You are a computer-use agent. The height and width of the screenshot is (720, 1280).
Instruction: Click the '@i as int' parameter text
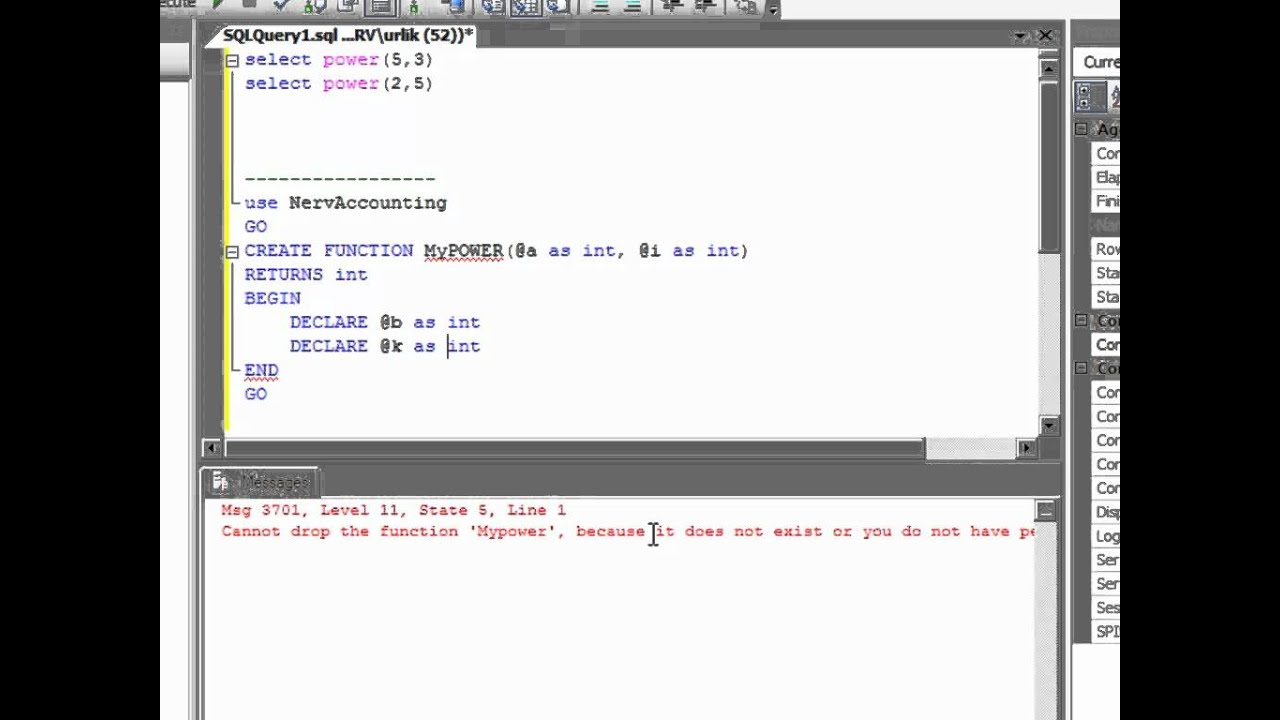point(690,251)
